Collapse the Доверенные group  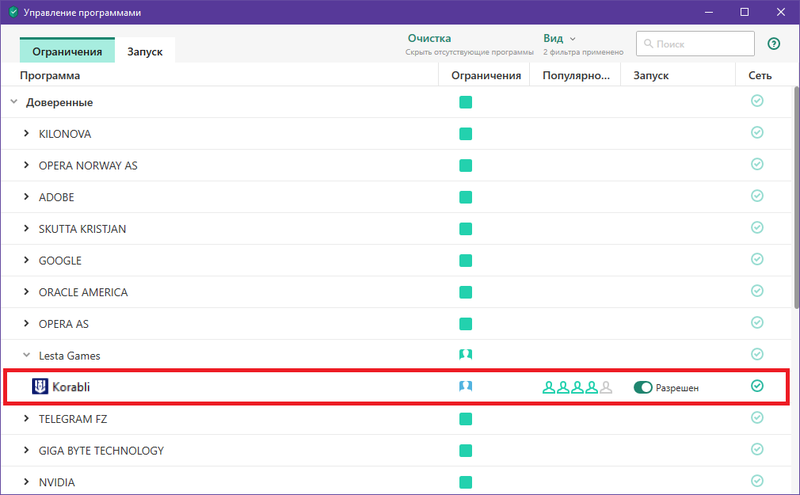[x=14, y=102]
